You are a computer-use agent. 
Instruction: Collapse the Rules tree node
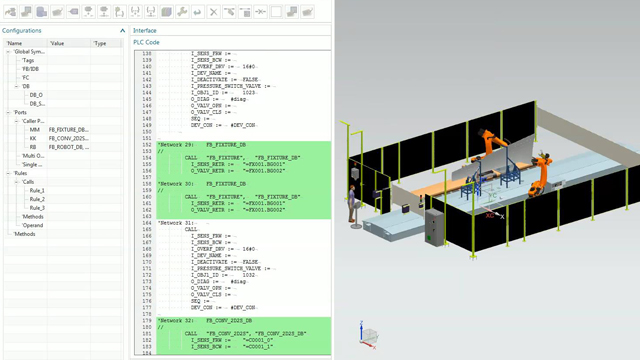[x=8, y=173]
